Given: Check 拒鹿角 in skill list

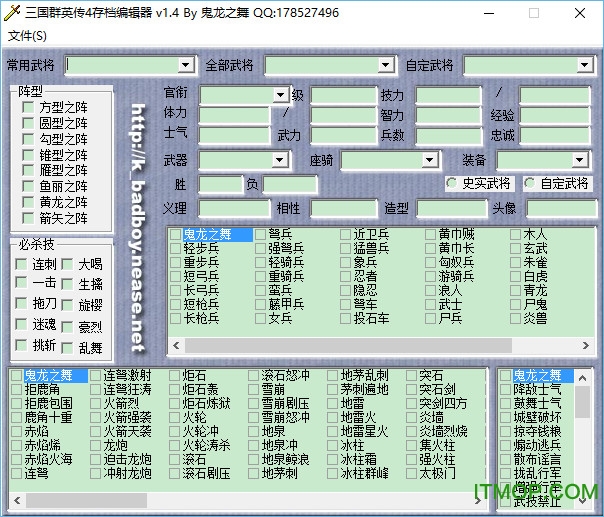Looking at the screenshot, I should pos(17,389).
